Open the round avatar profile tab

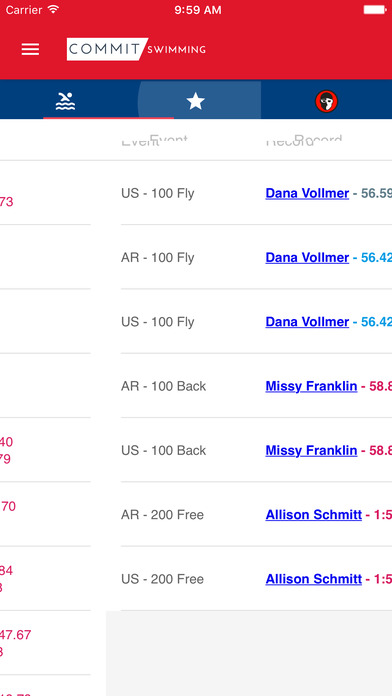pyautogui.click(x=326, y=101)
